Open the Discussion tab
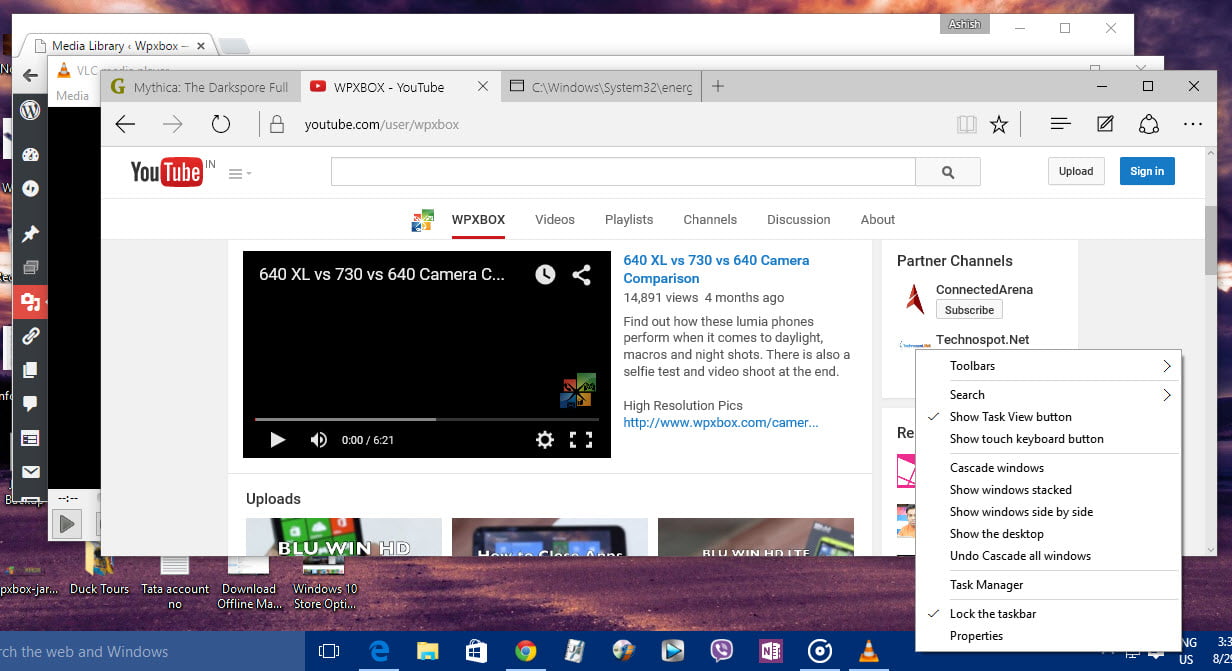The width and height of the screenshot is (1232, 671). pyautogui.click(x=799, y=220)
